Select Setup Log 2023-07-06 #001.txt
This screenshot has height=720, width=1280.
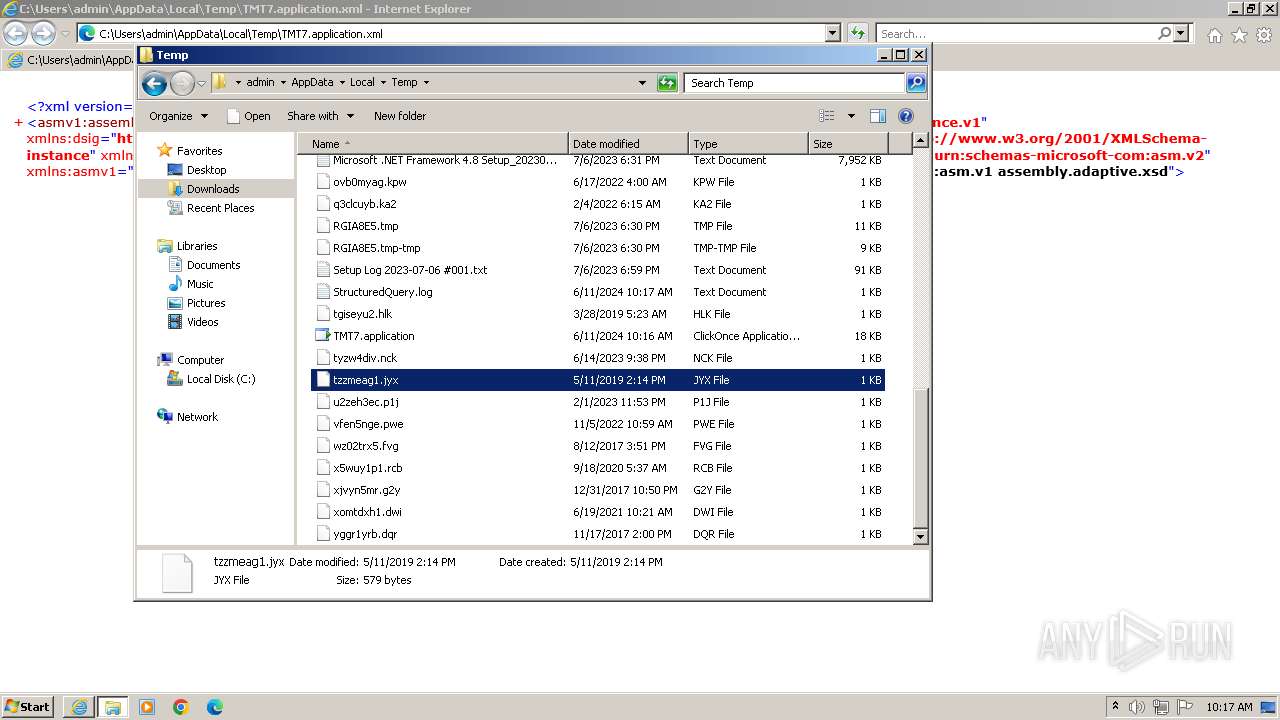(x=410, y=270)
